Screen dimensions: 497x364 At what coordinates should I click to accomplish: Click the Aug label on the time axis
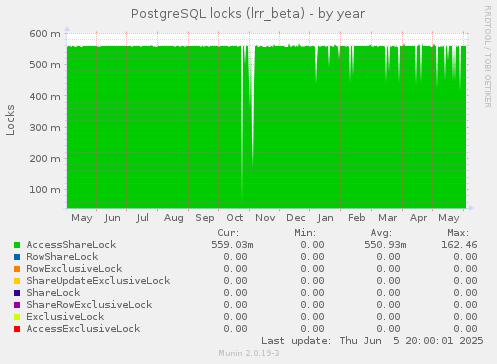tap(174, 218)
